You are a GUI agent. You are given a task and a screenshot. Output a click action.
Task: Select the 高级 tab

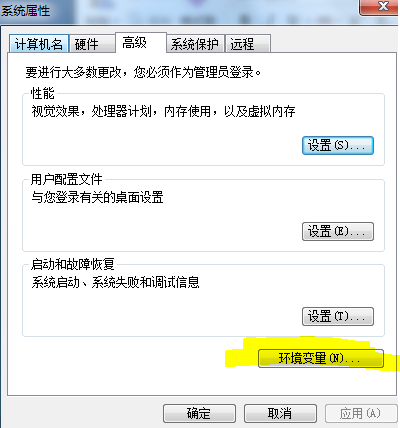[x=141, y=43]
